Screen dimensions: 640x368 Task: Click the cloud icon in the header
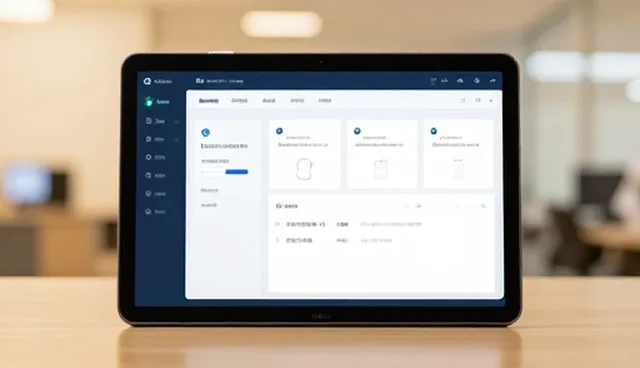(x=460, y=81)
